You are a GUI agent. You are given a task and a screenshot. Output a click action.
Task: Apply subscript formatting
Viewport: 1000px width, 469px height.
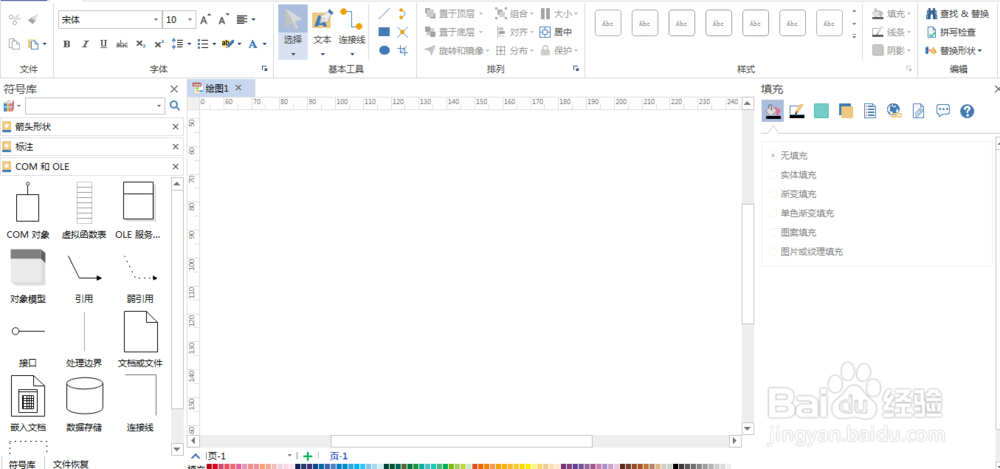141,44
